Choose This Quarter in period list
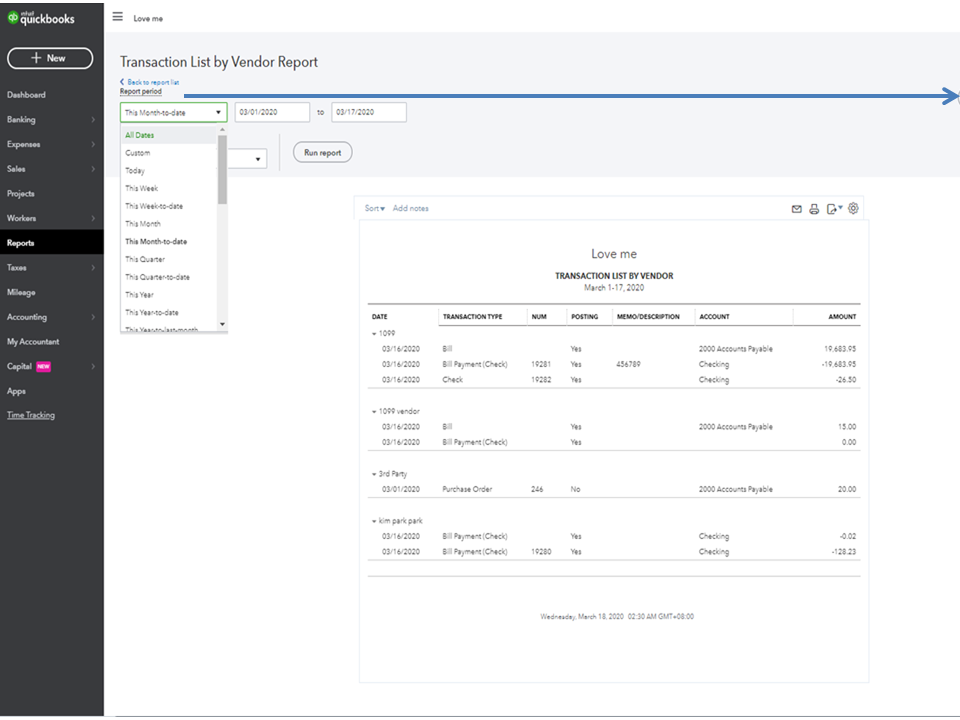Image resolution: width=960 pixels, height=720 pixels. point(145,259)
